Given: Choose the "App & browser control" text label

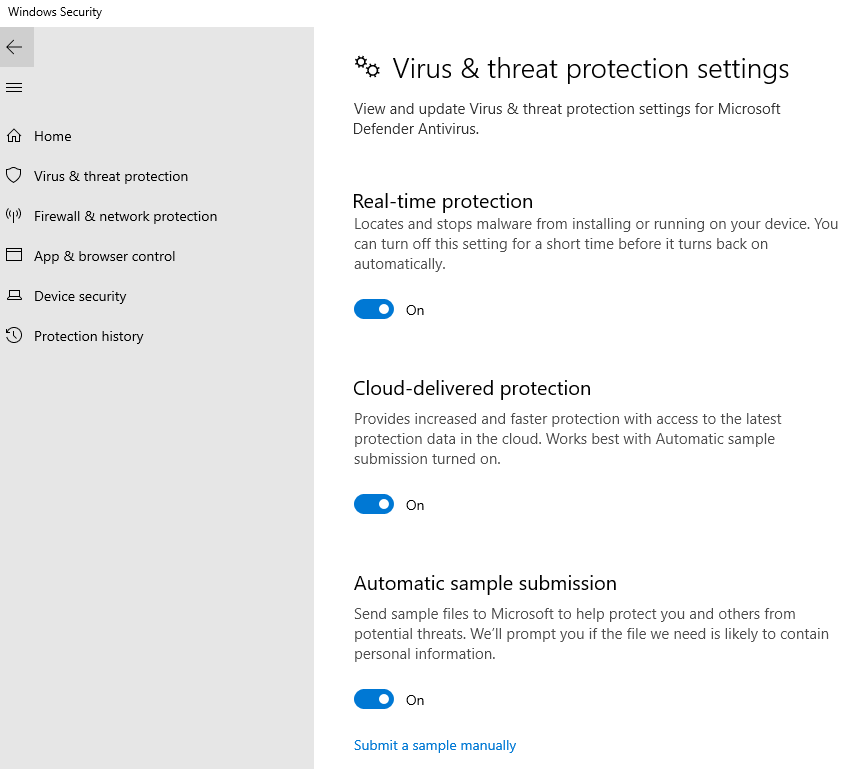Looking at the screenshot, I should [105, 256].
